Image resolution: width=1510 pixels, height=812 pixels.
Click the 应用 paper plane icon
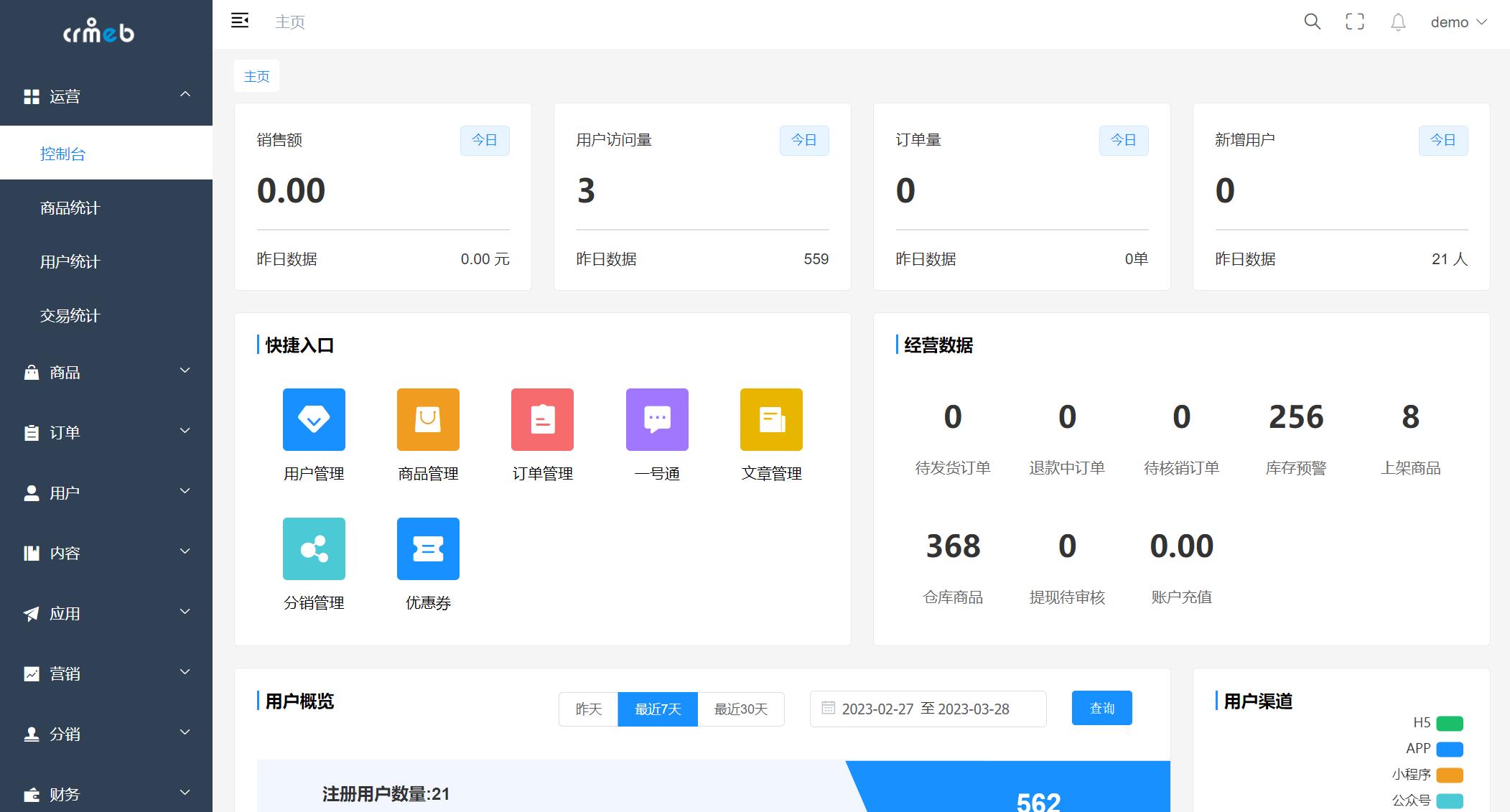click(32, 613)
